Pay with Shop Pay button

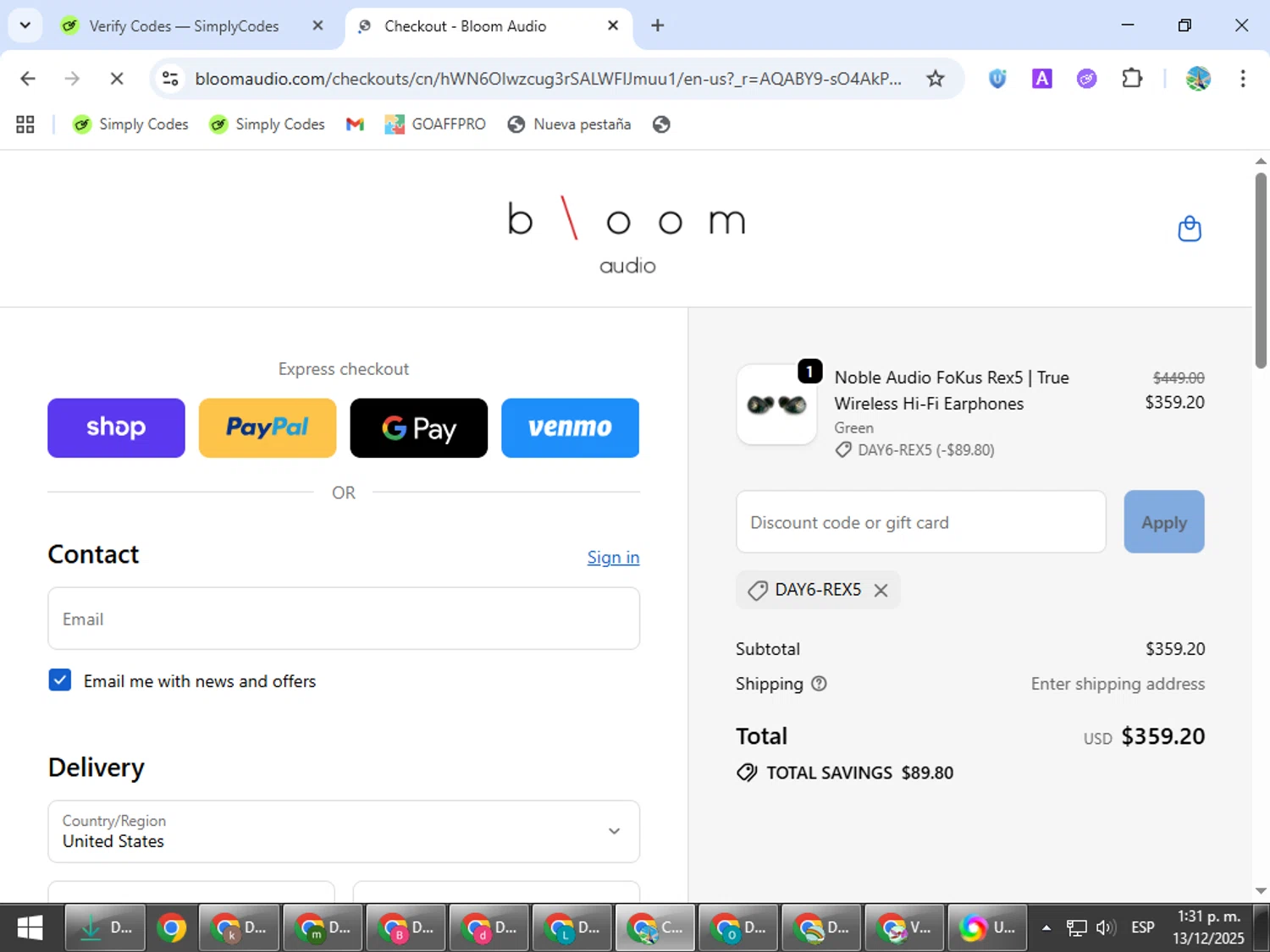coord(116,428)
